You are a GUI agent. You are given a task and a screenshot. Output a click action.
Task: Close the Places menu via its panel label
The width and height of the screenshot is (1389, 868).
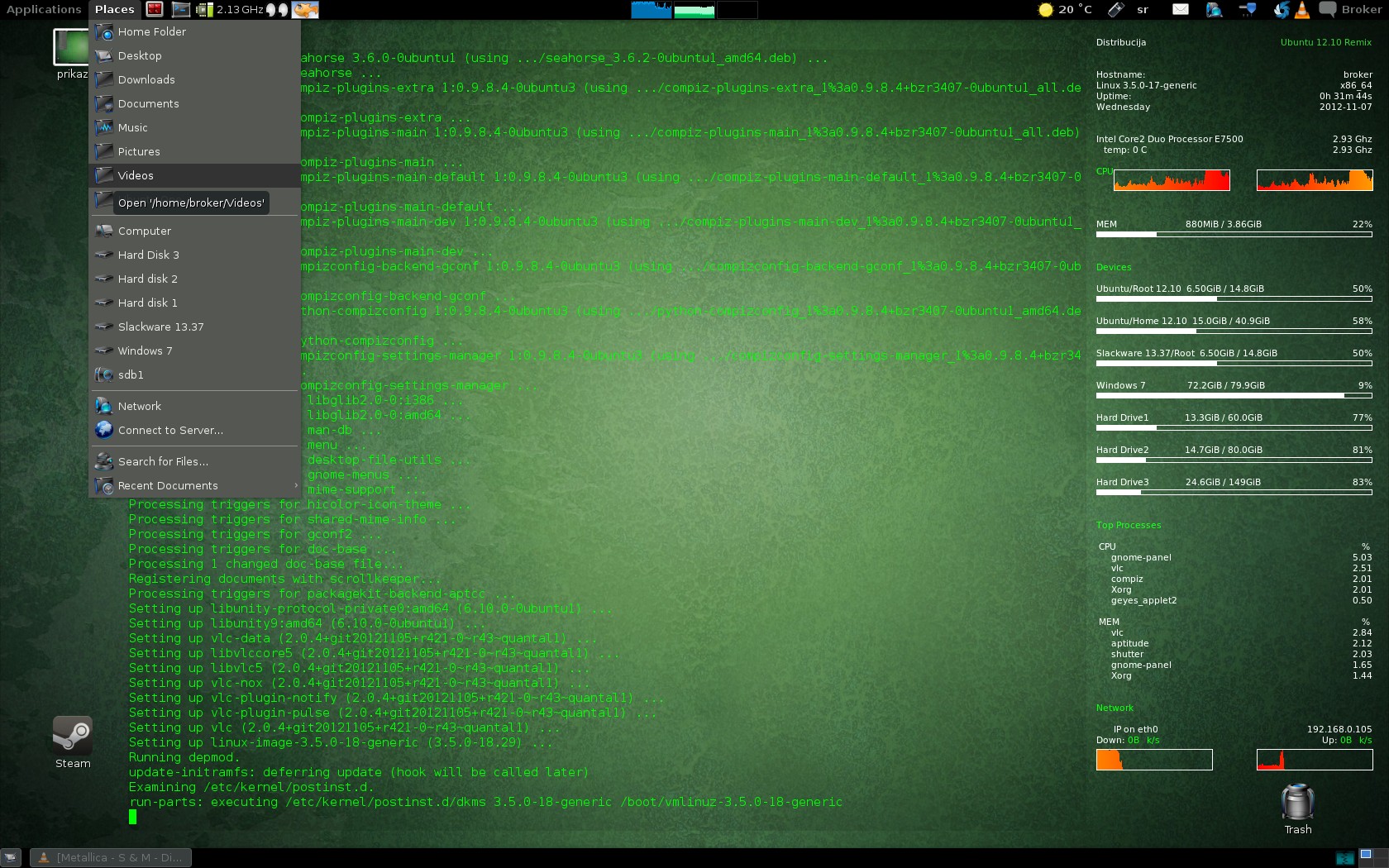pyautogui.click(x=114, y=9)
